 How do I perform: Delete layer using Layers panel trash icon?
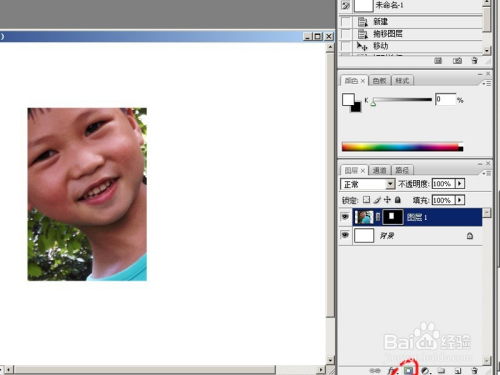click(x=474, y=370)
